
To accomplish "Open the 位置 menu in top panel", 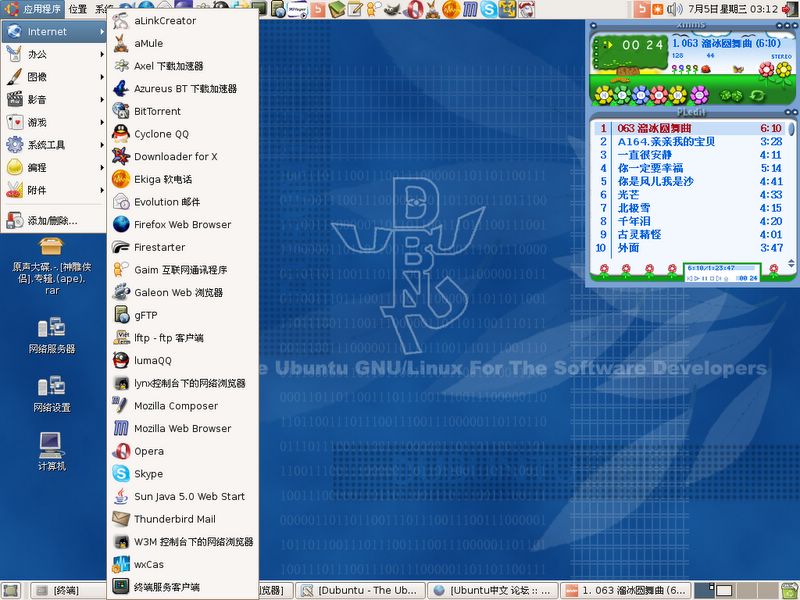I will click(78, 9).
